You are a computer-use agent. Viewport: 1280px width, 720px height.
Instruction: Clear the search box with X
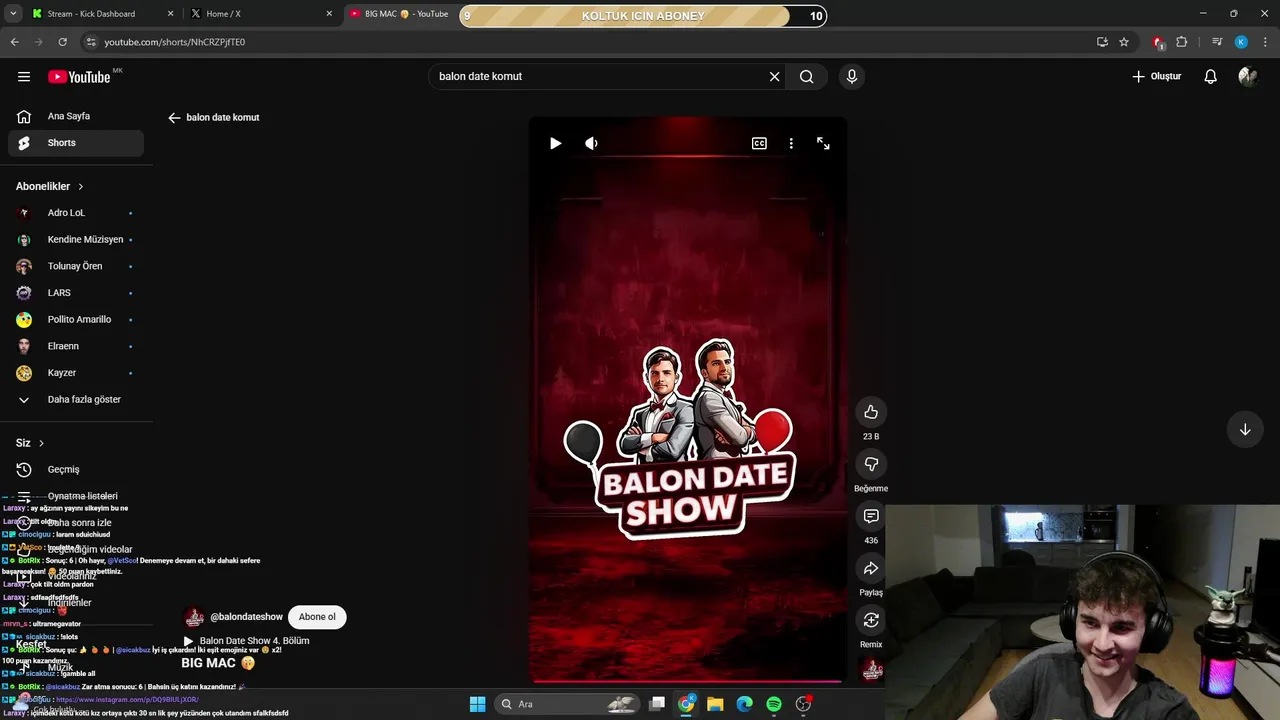point(774,77)
